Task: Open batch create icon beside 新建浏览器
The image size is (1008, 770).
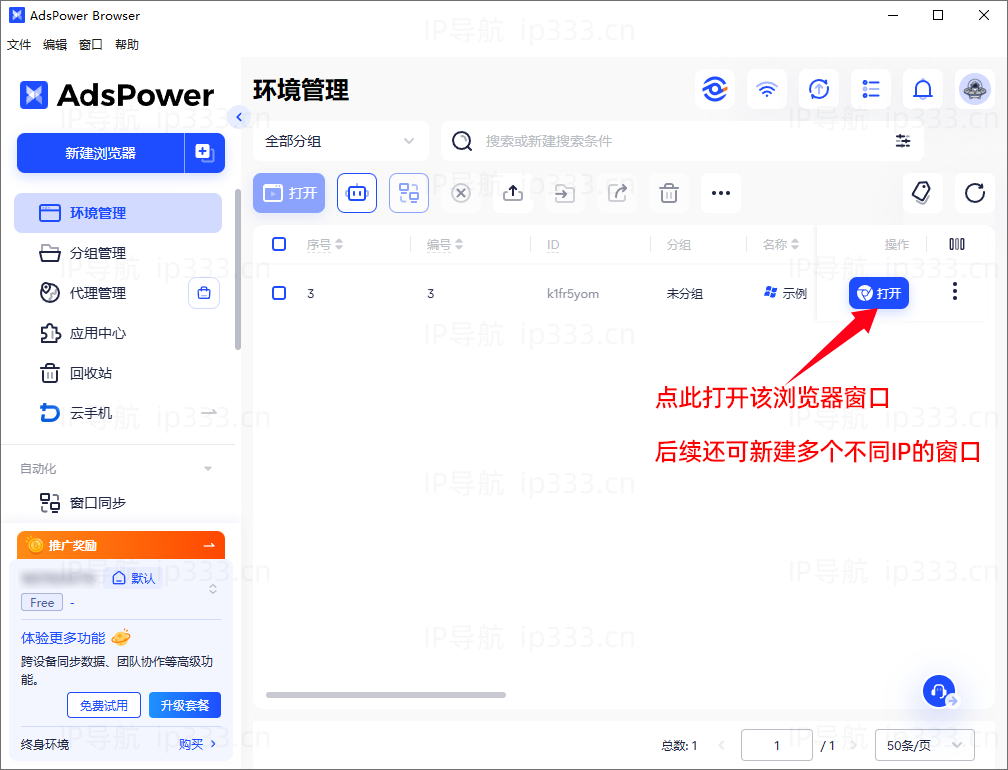Action: (x=204, y=153)
